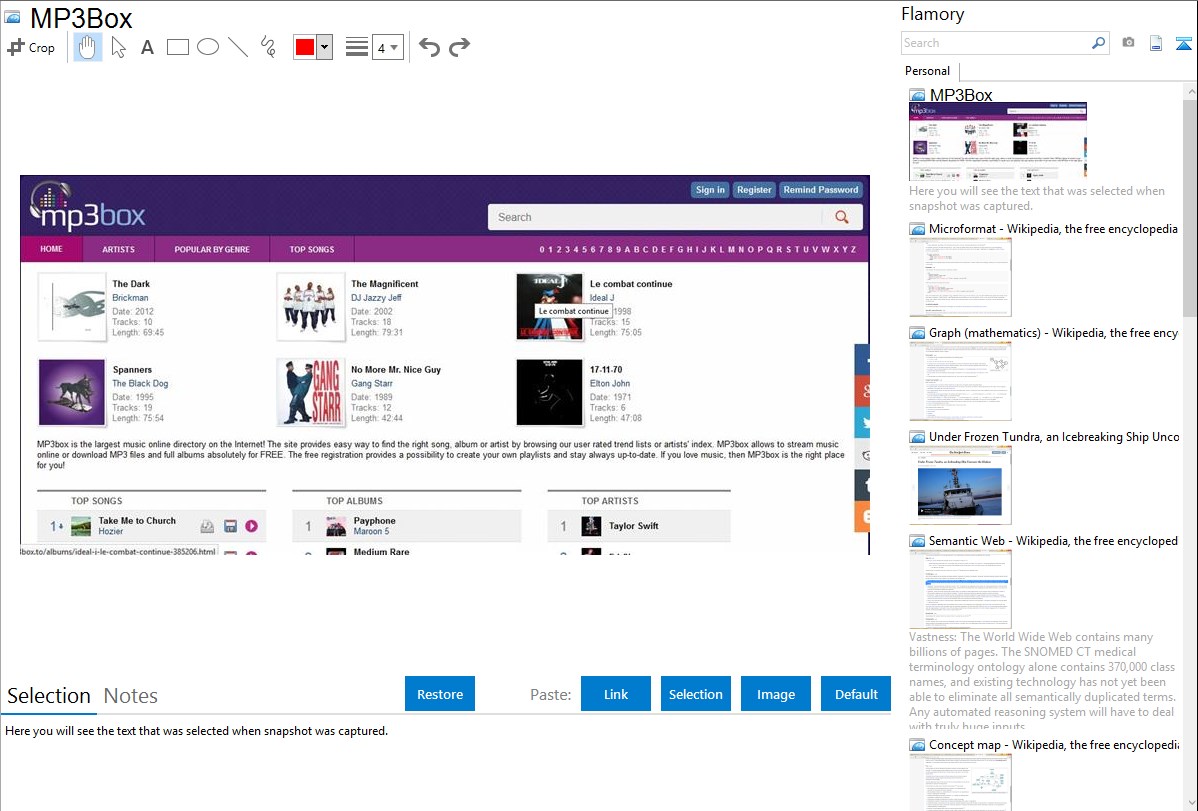The width and height of the screenshot is (1198, 811).
Task: Pick the rectangle shape tool
Action: point(178,47)
